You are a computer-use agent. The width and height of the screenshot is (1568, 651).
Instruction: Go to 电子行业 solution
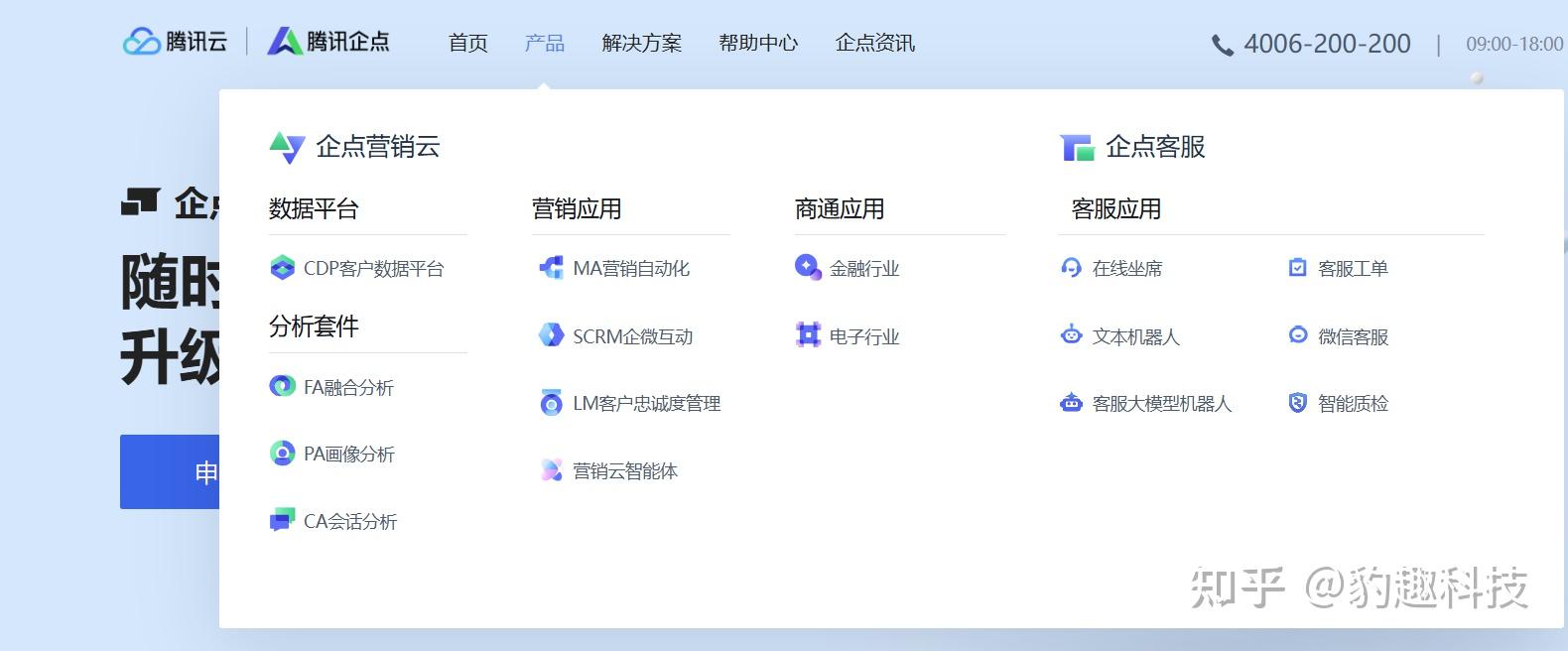click(864, 336)
